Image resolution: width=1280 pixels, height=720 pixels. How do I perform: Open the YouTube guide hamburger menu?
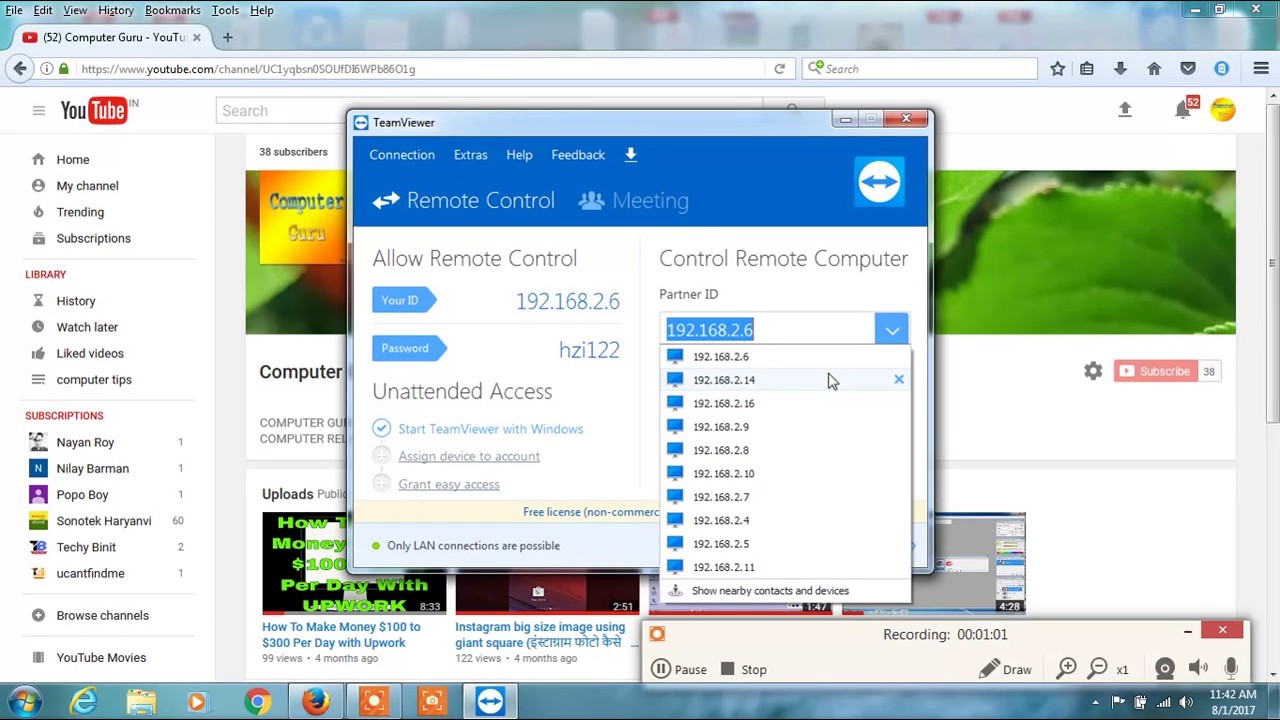pos(39,110)
